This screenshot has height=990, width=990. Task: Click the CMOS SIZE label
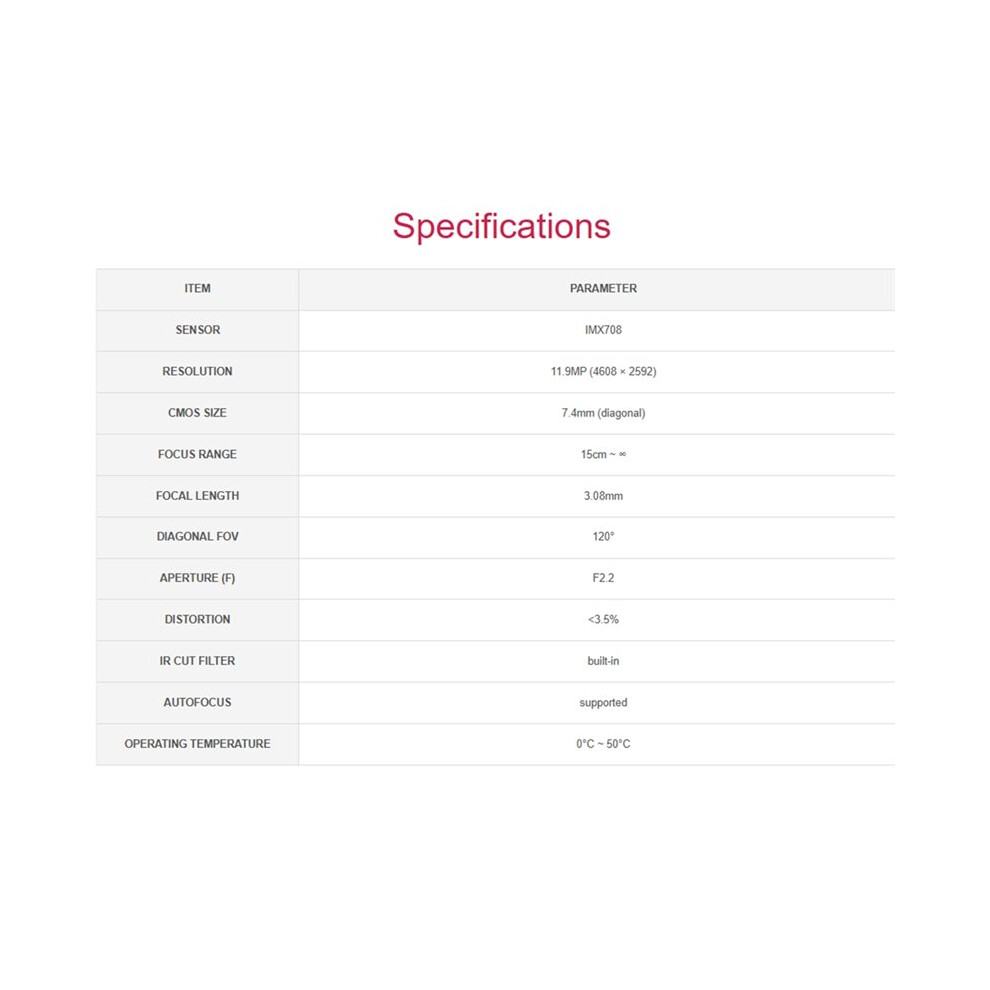(x=198, y=413)
